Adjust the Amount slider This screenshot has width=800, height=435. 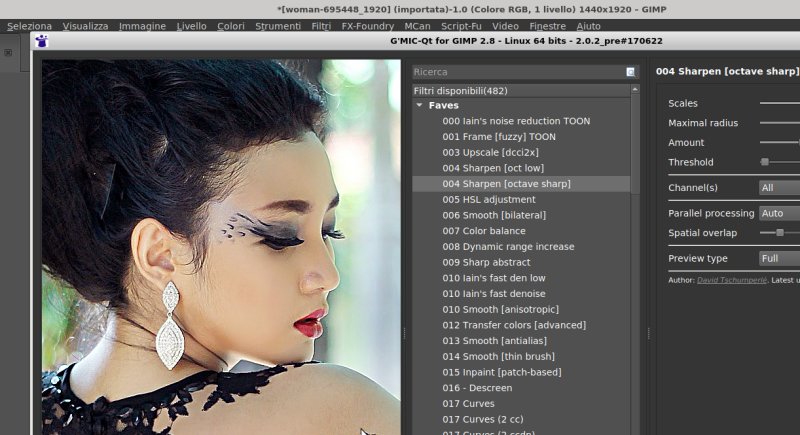(780, 143)
